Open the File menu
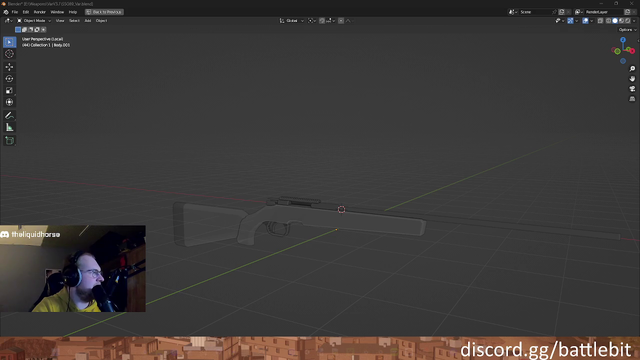This screenshot has height=360, width=640. point(15,12)
